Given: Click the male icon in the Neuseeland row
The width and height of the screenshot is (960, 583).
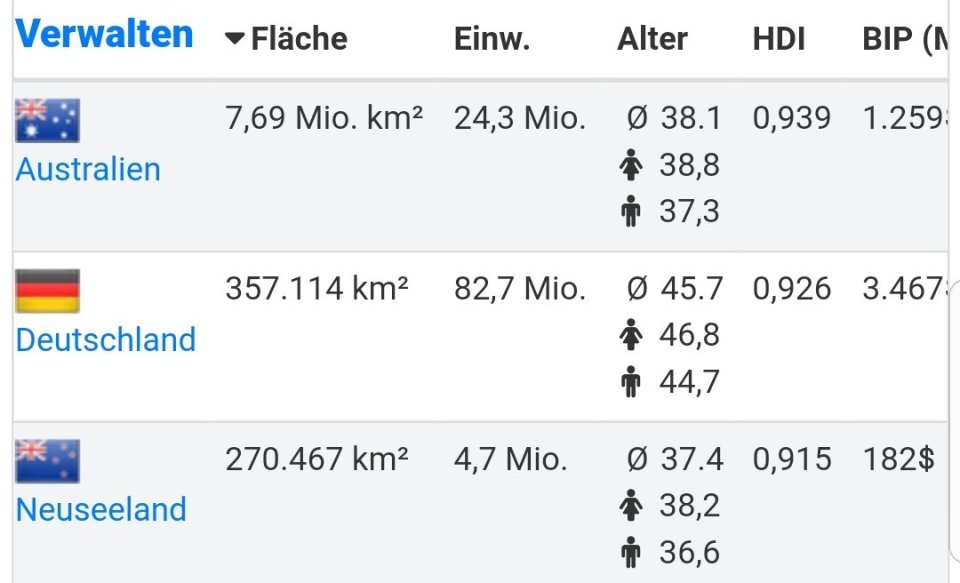Looking at the screenshot, I should [630, 552].
